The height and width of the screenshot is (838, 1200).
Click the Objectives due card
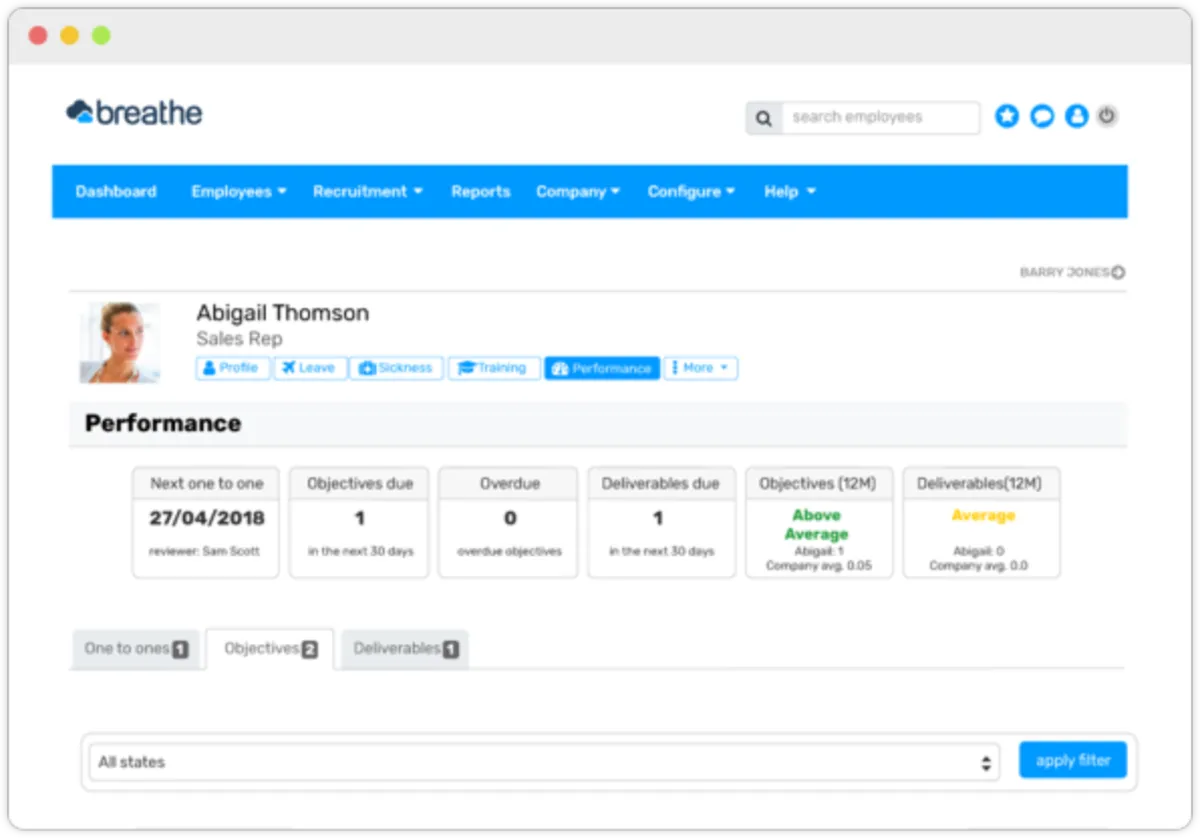pyautogui.click(x=360, y=522)
